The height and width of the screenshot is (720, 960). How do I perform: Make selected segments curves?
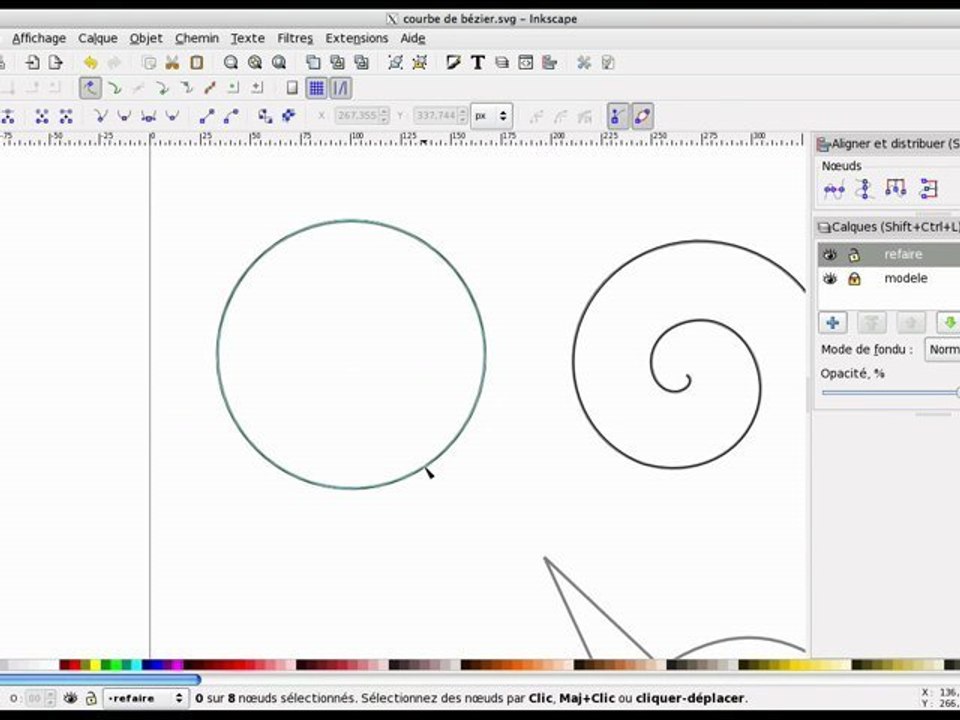(x=231, y=116)
